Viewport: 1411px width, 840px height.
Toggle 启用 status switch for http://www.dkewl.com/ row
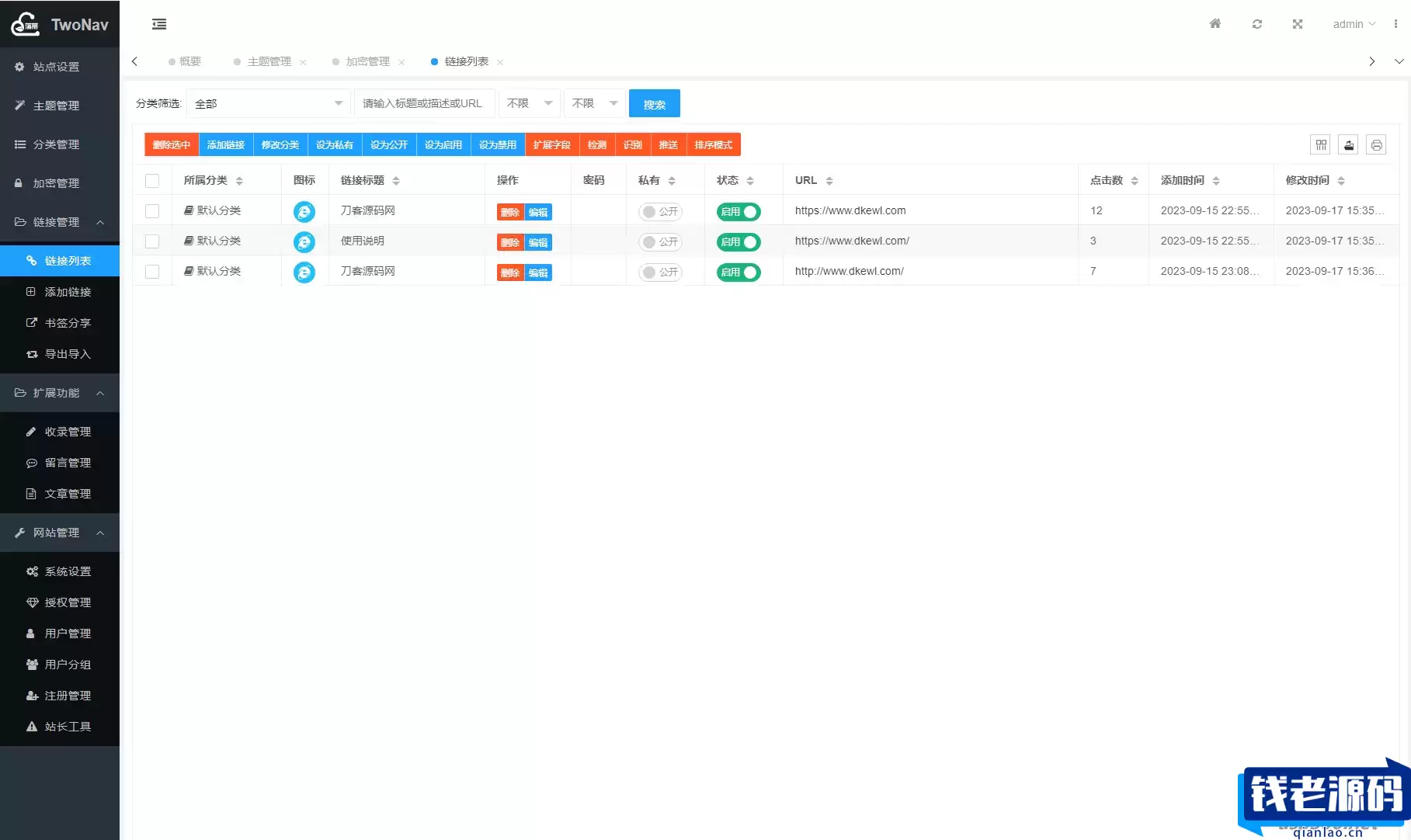tap(739, 272)
